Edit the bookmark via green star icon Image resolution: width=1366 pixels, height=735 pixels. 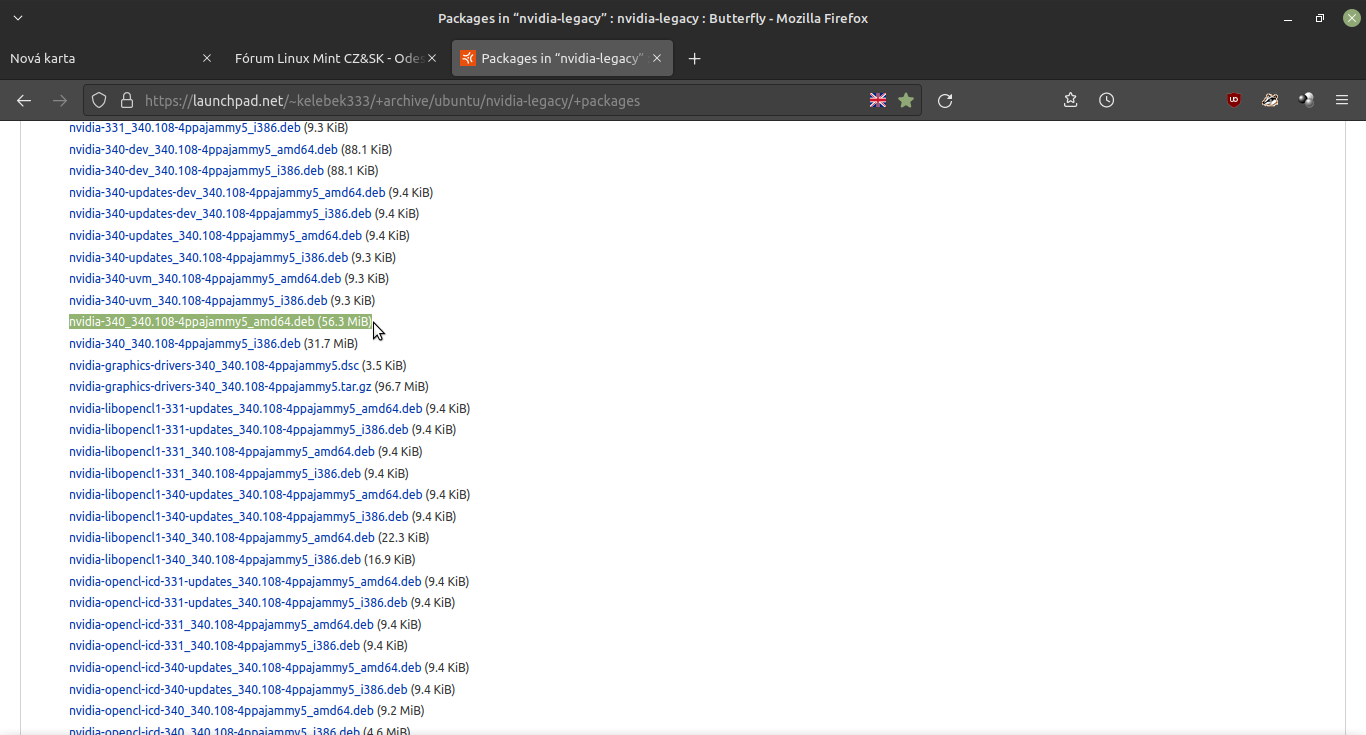[906, 100]
